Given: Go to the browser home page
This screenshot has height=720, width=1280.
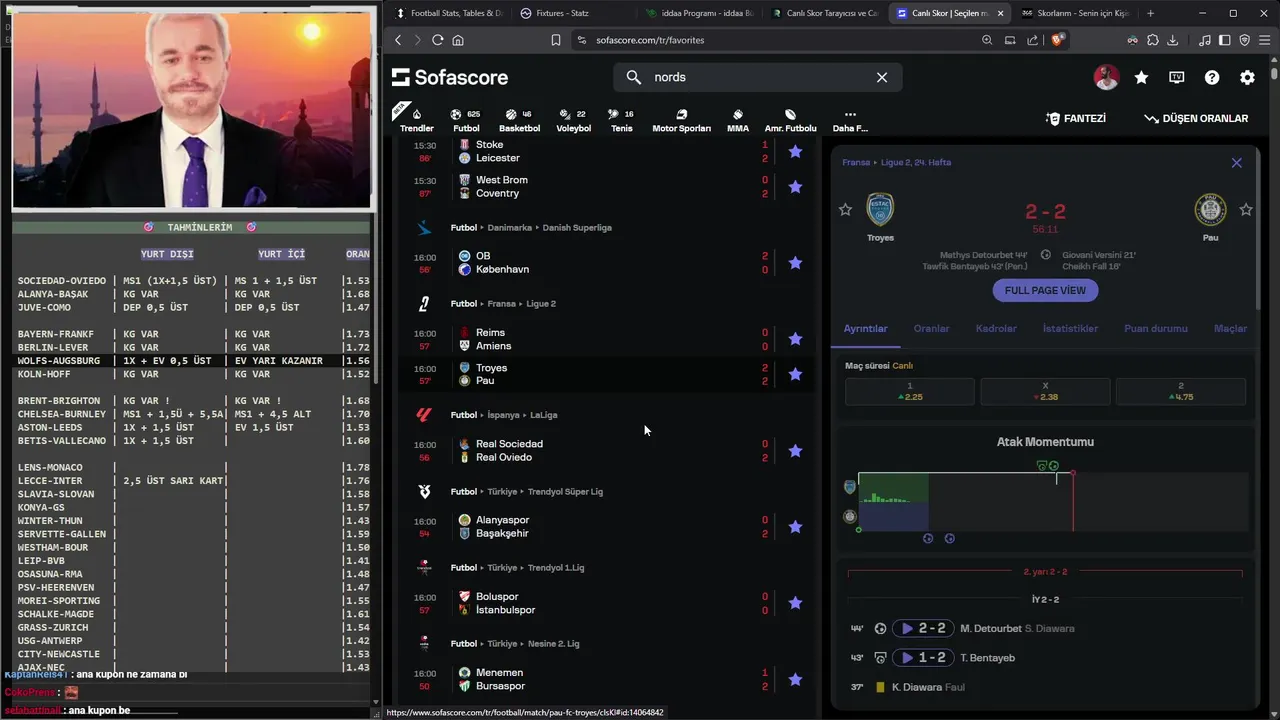Looking at the screenshot, I should pos(458,40).
